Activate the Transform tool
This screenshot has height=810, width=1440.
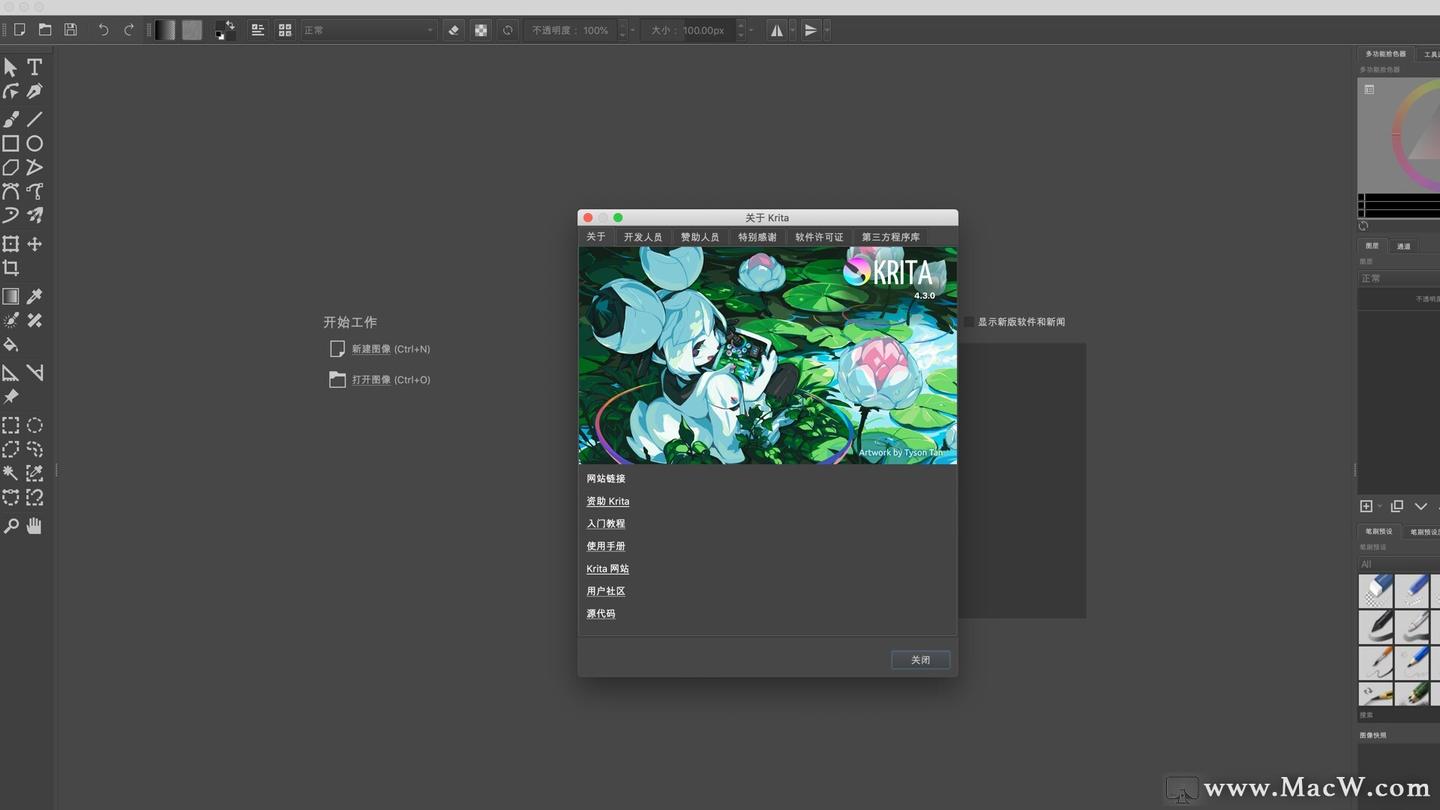11,244
